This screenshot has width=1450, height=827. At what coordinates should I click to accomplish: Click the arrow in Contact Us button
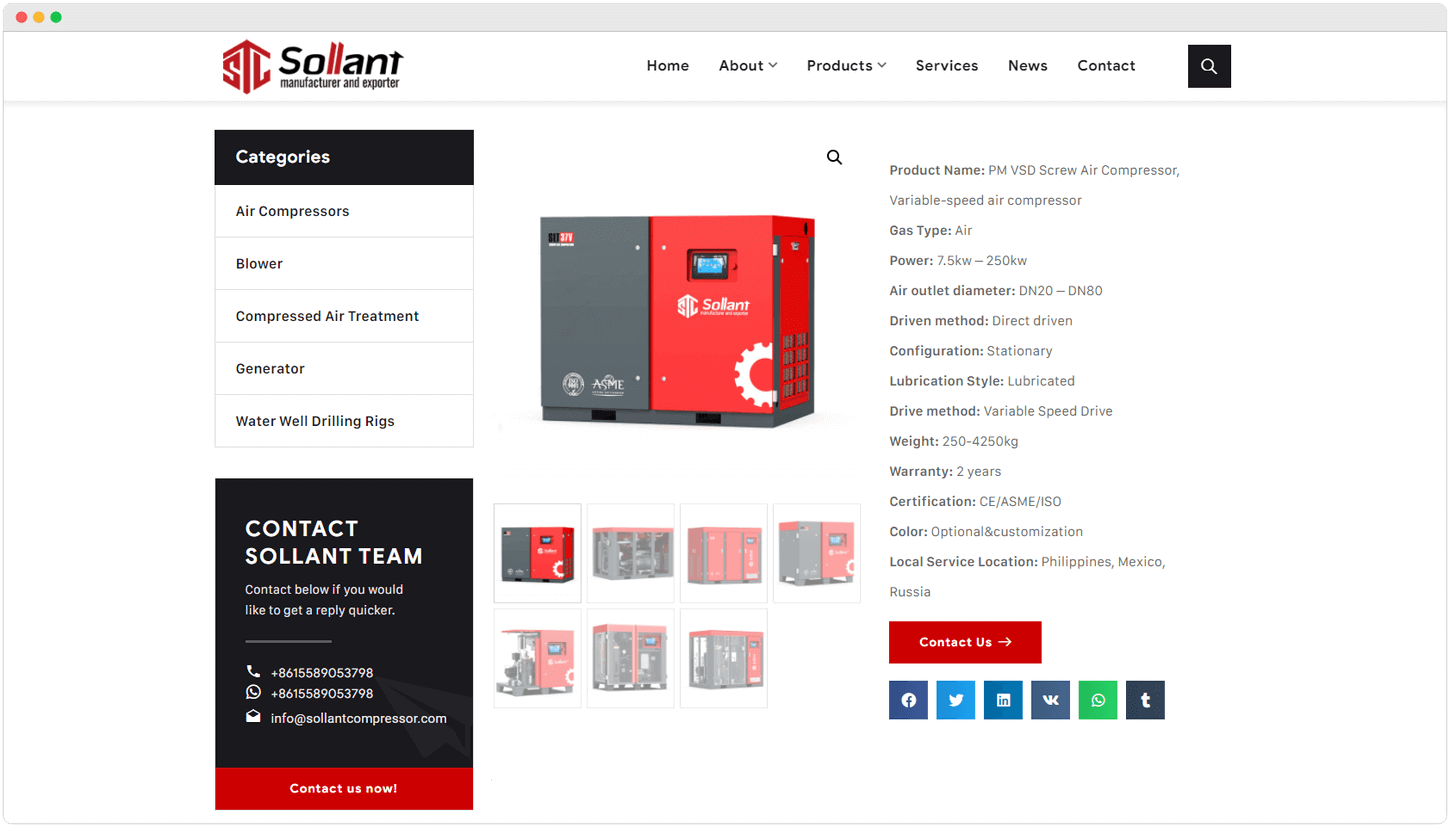pos(1005,642)
